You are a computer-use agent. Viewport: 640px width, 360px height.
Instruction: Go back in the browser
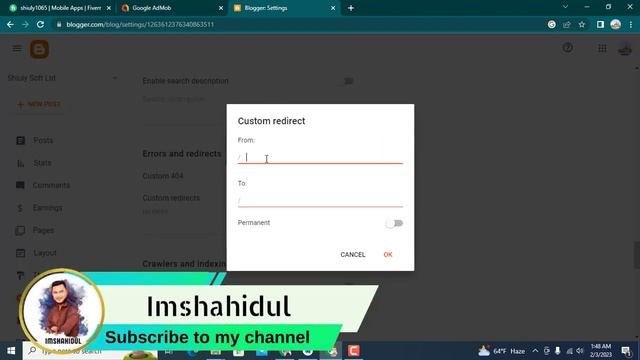pos(10,24)
